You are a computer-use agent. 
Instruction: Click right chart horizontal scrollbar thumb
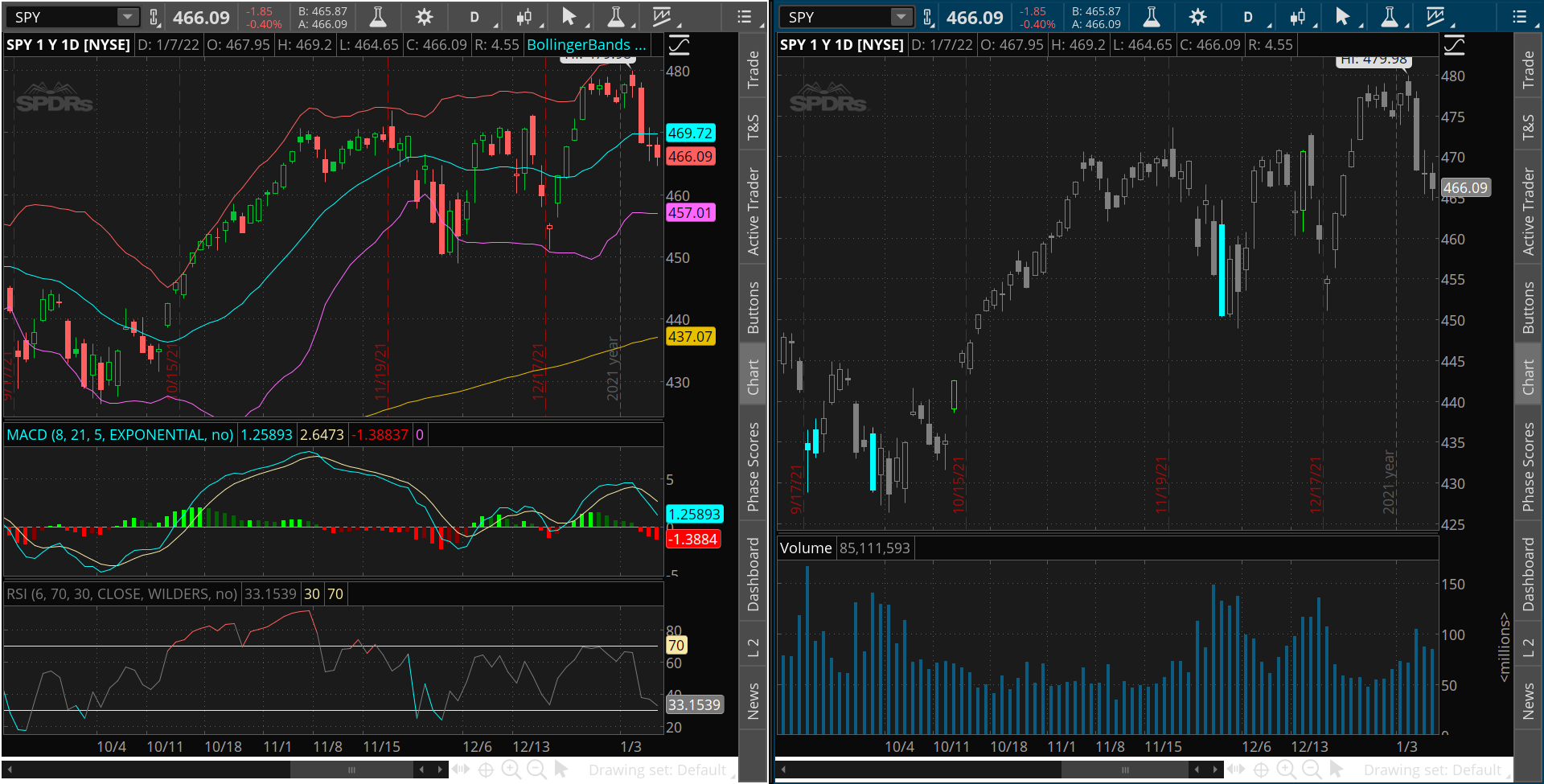point(1125,770)
